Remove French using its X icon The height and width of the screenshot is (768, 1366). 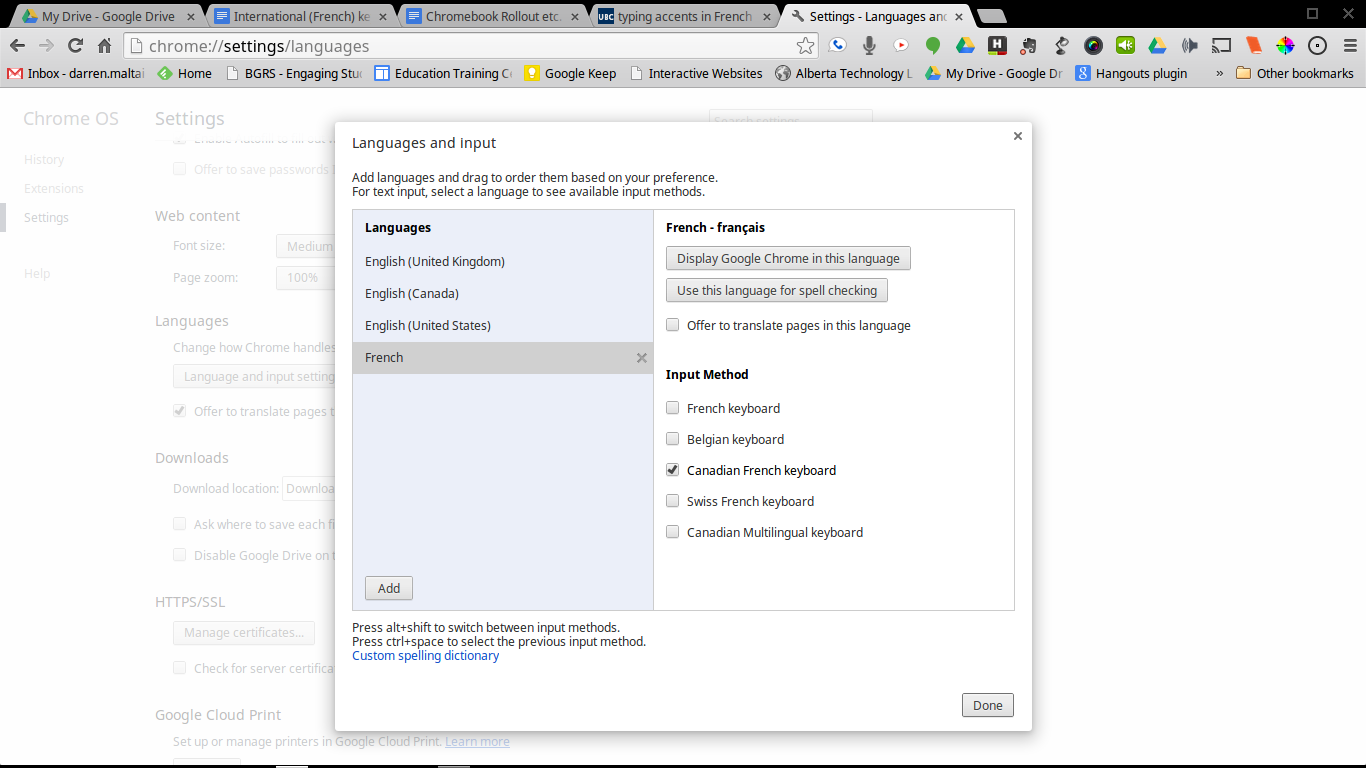tap(642, 358)
